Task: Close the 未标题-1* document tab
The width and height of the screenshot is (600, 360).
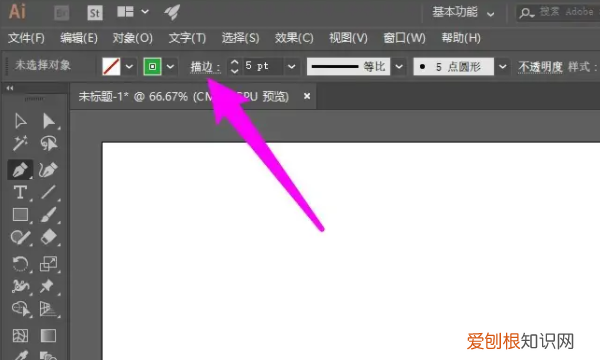Action: coord(307,96)
